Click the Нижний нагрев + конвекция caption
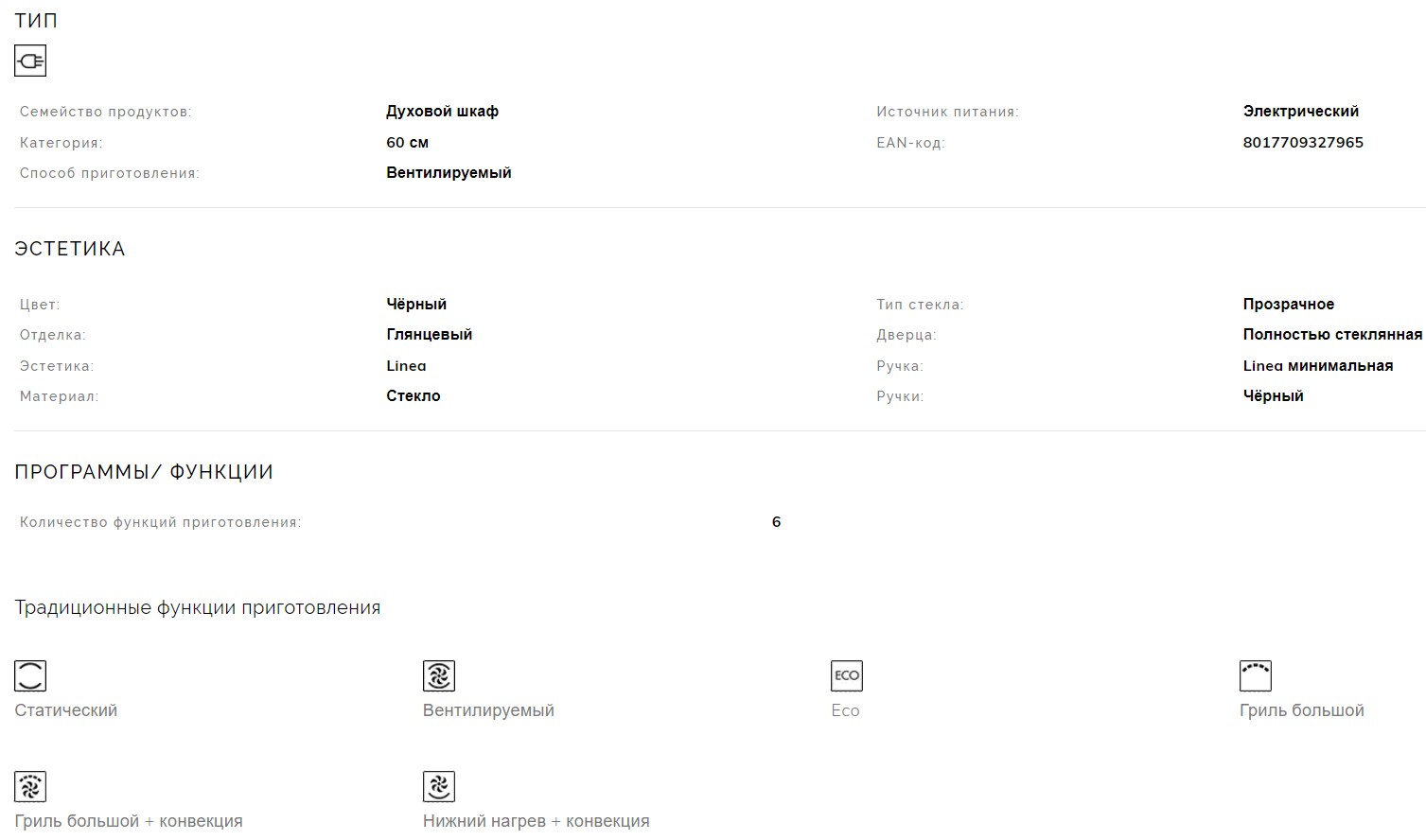 pos(536,821)
